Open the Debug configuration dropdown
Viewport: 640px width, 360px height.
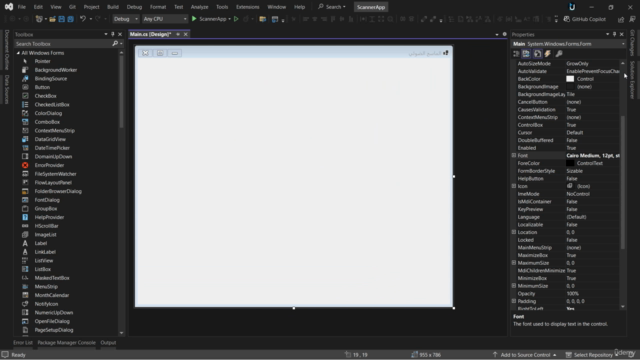125,19
